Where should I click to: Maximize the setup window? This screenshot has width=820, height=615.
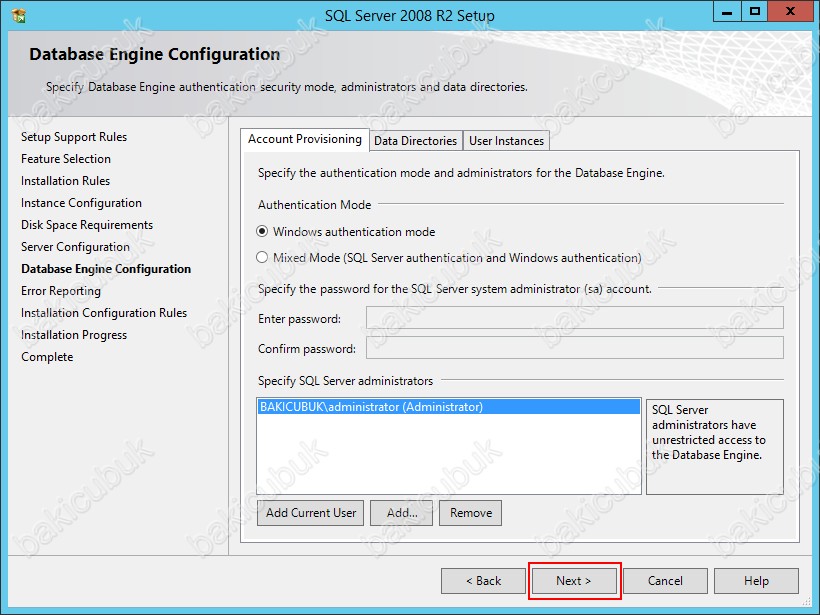click(755, 12)
